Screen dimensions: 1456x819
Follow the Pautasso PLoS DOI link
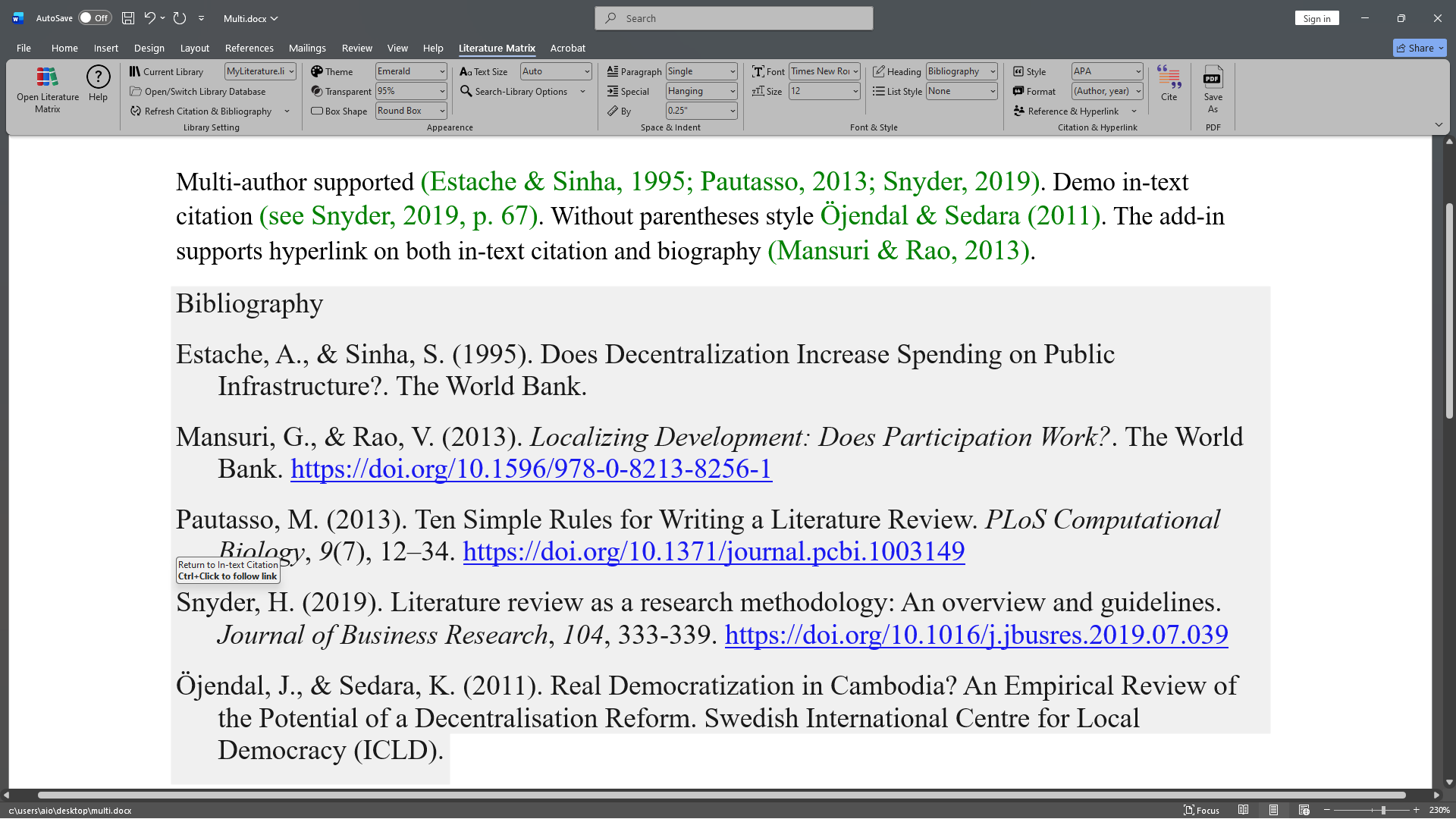(x=714, y=552)
